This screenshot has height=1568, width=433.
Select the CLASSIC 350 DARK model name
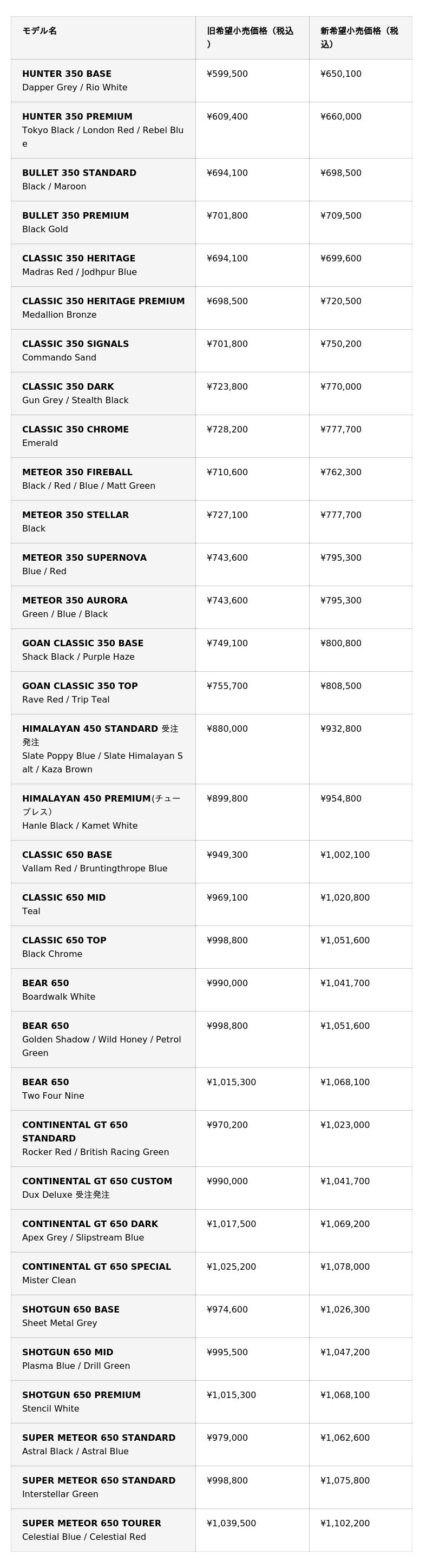68,386
